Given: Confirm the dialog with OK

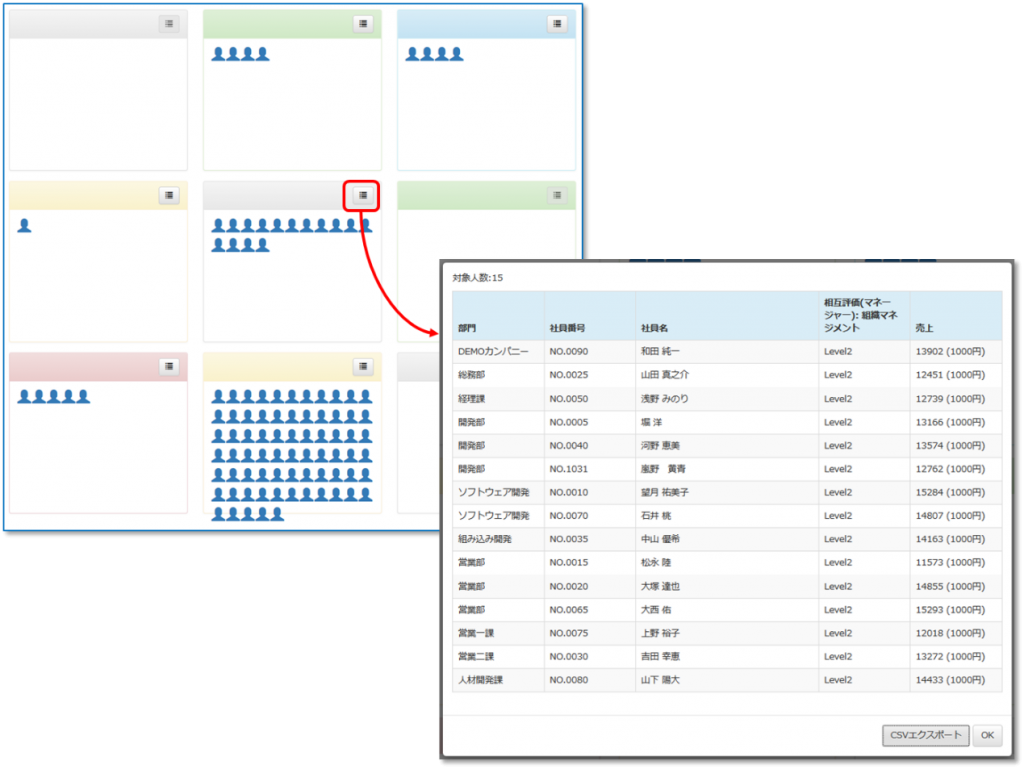Looking at the screenshot, I should (x=987, y=735).
